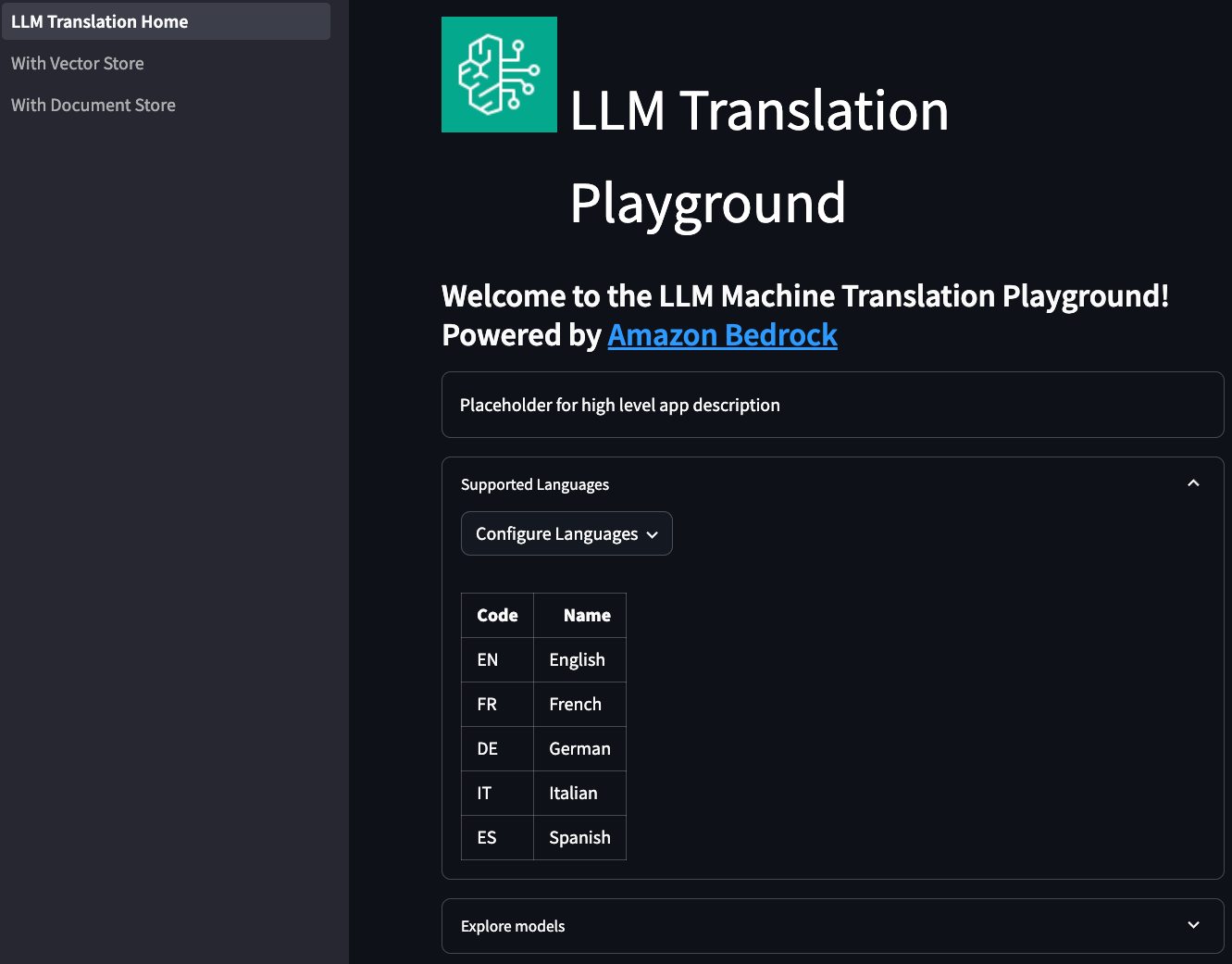Click the LLM Translation Playground brain logo icon

click(x=499, y=74)
